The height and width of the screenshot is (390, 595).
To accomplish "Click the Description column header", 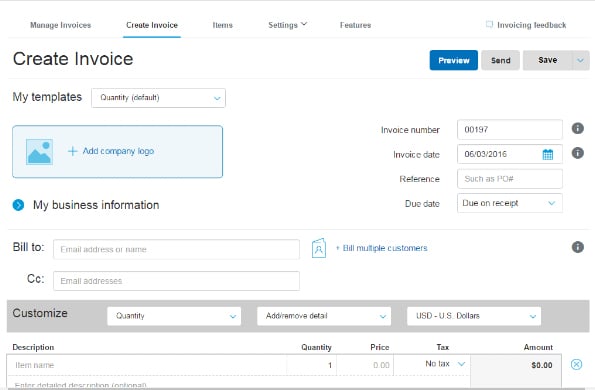I will (x=33, y=347).
